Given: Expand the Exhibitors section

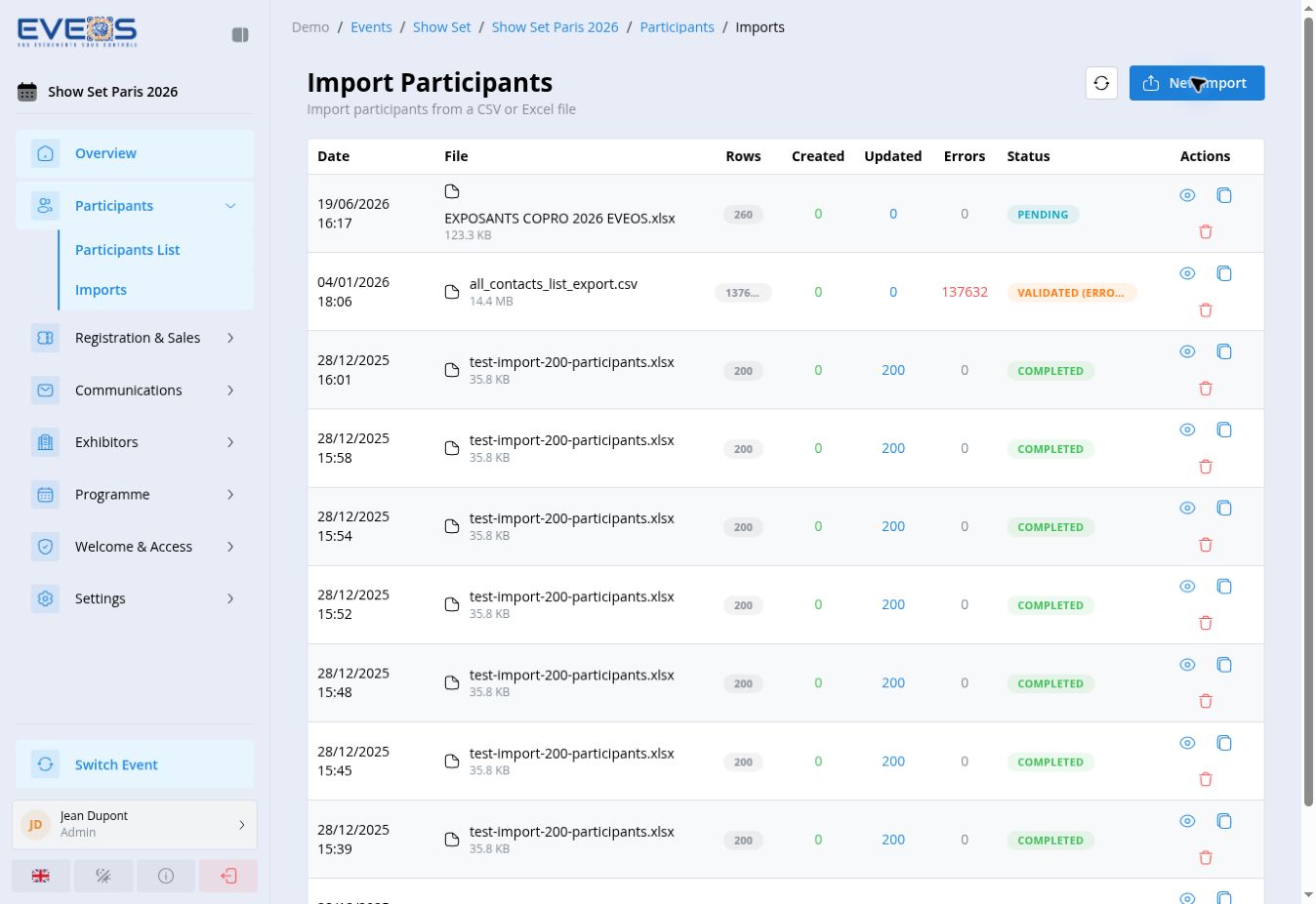Looking at the screenshot, I should coord(135,442).
